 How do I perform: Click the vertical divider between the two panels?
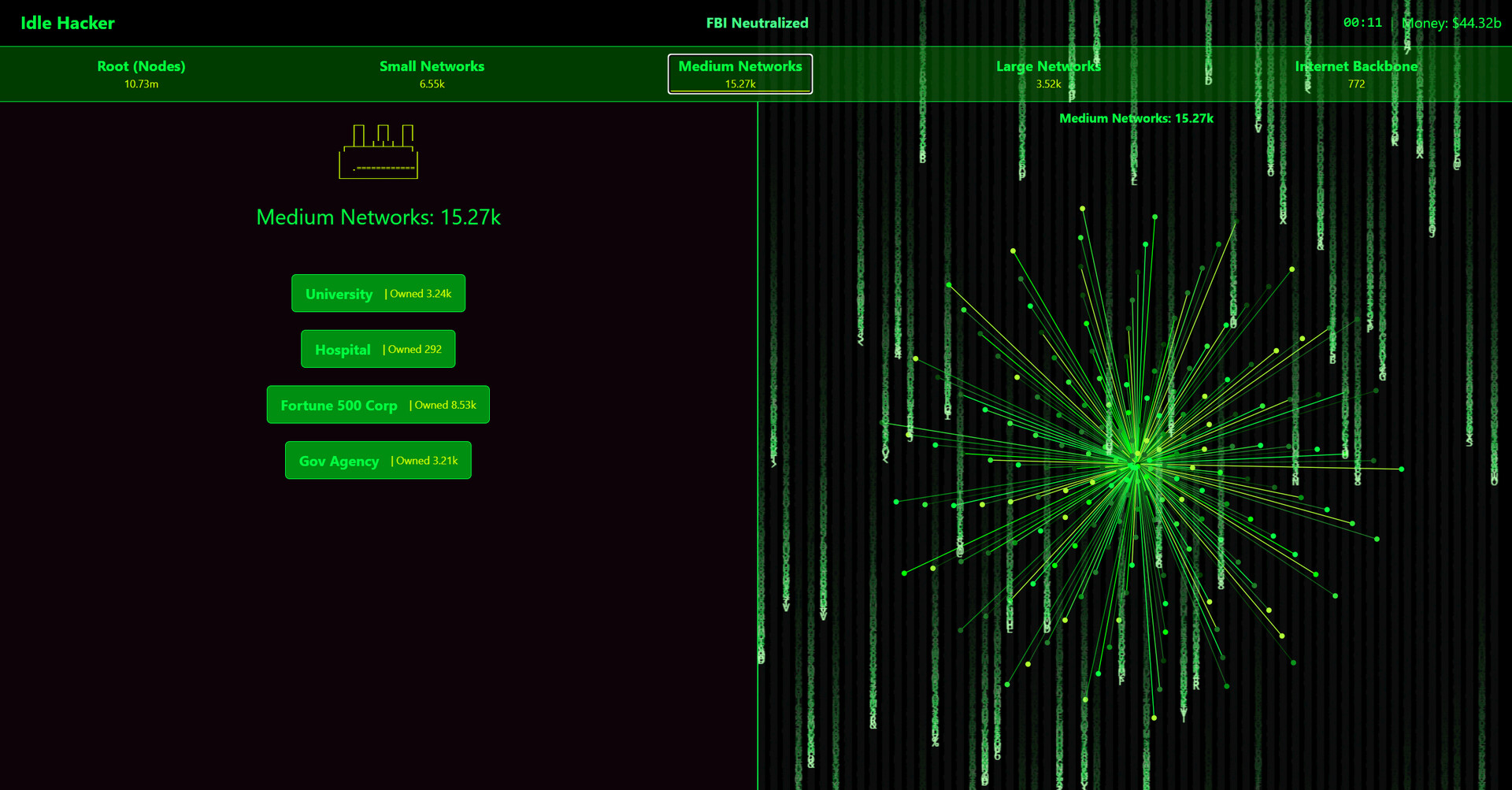tap(758, 441)
